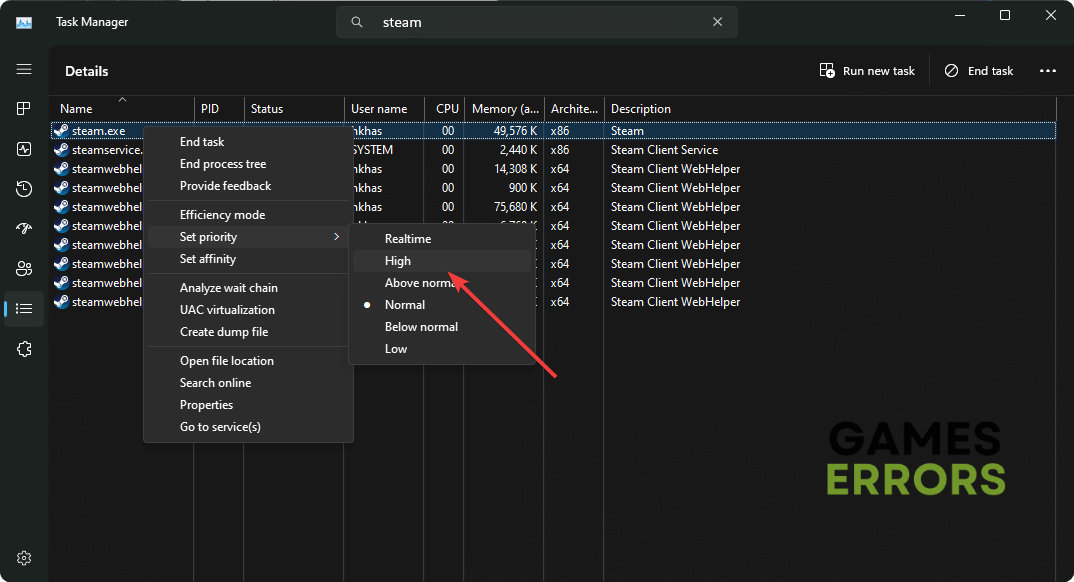1074x582 pixels.
Task: Open the Performance page icon
Action: click(x=24, y=149)
